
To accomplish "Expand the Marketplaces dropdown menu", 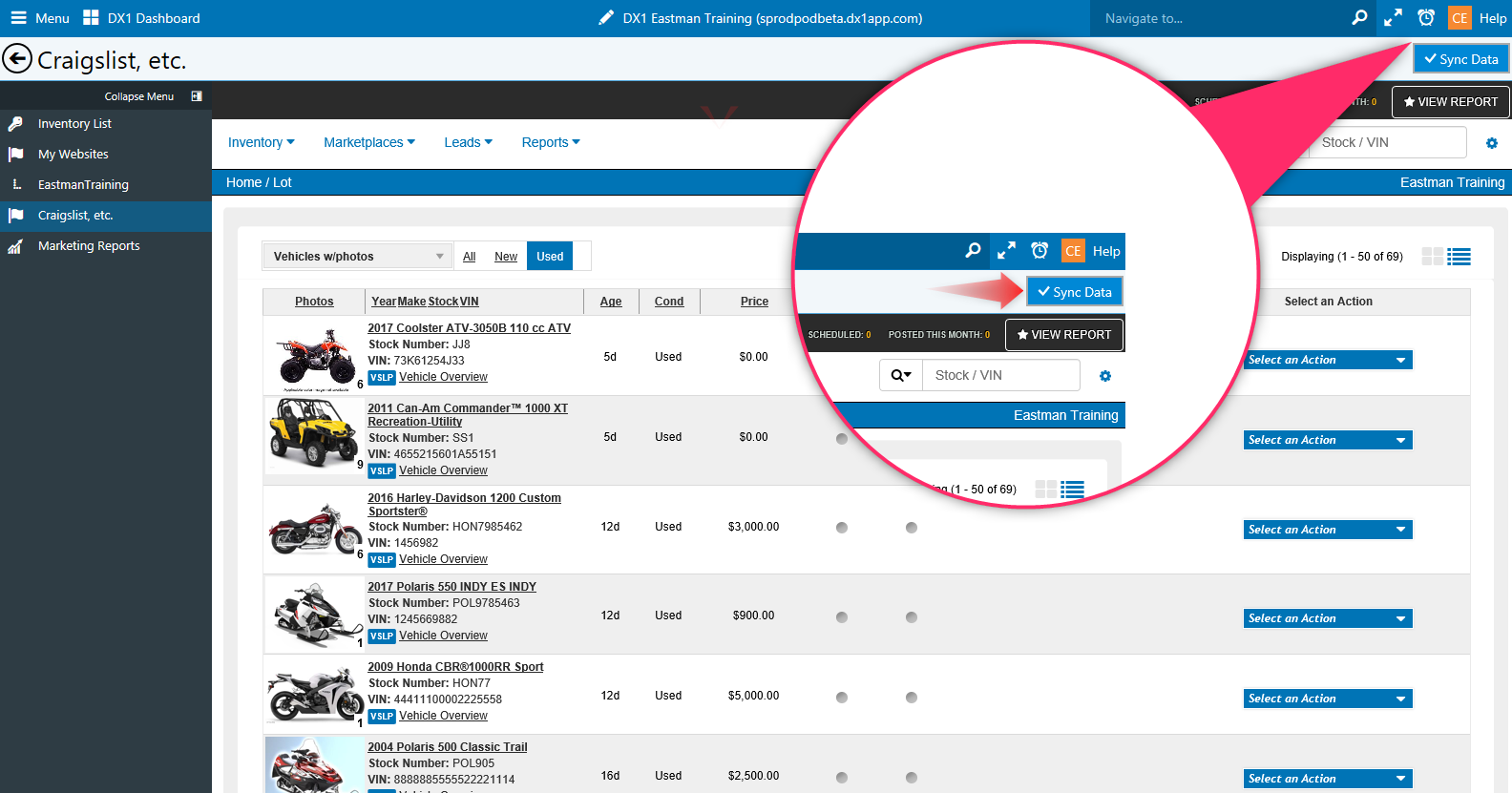I will (x=369, y=143).
